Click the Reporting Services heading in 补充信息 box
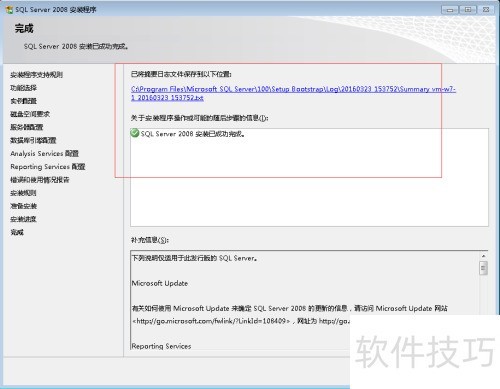Image resolution: width=500 pixels, height=389 pixels. [161, 346]
